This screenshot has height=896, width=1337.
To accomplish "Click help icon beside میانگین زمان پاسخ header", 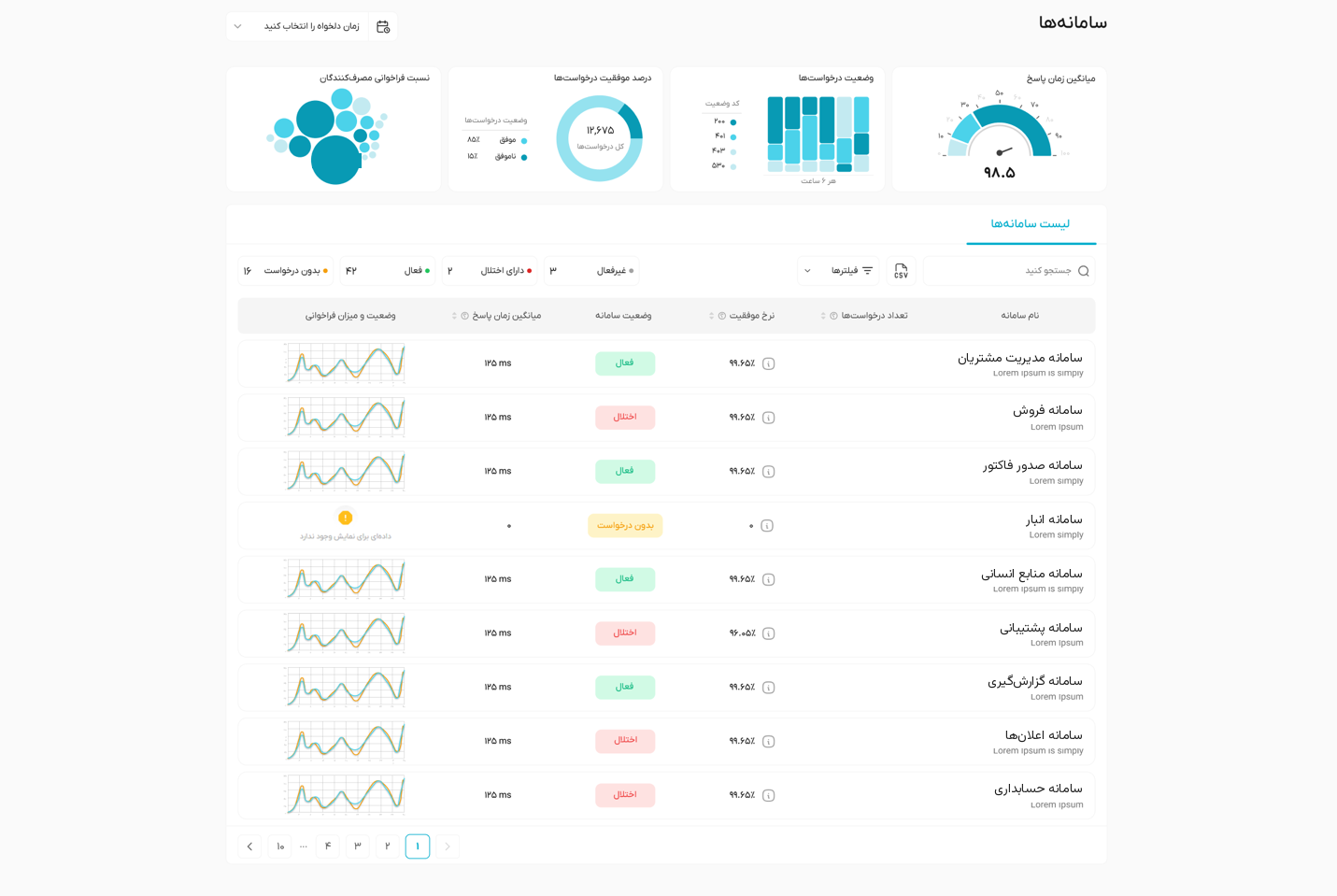I will pyautogui.click(x=464, y=316).
